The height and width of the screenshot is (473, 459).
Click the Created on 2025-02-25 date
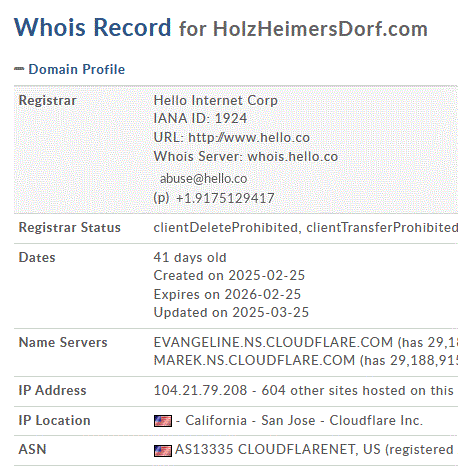[x=229, y=276]
